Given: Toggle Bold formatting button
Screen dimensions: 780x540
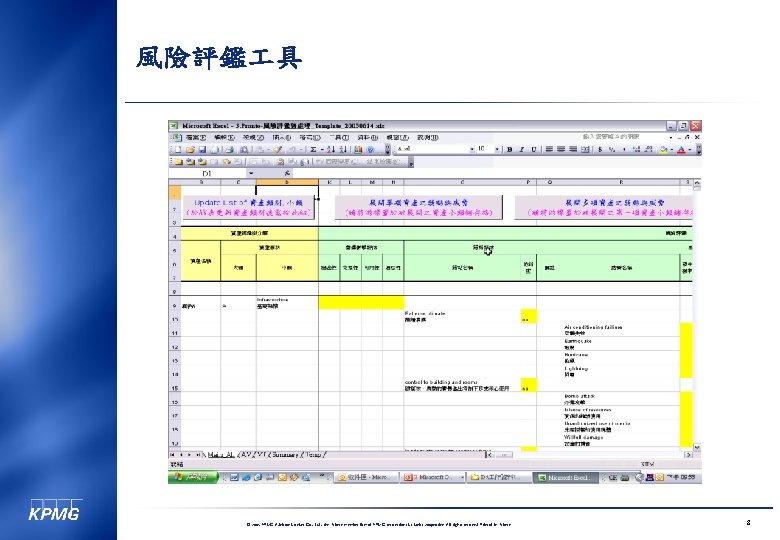Looking at the screenshot, I should click(509, 149).
